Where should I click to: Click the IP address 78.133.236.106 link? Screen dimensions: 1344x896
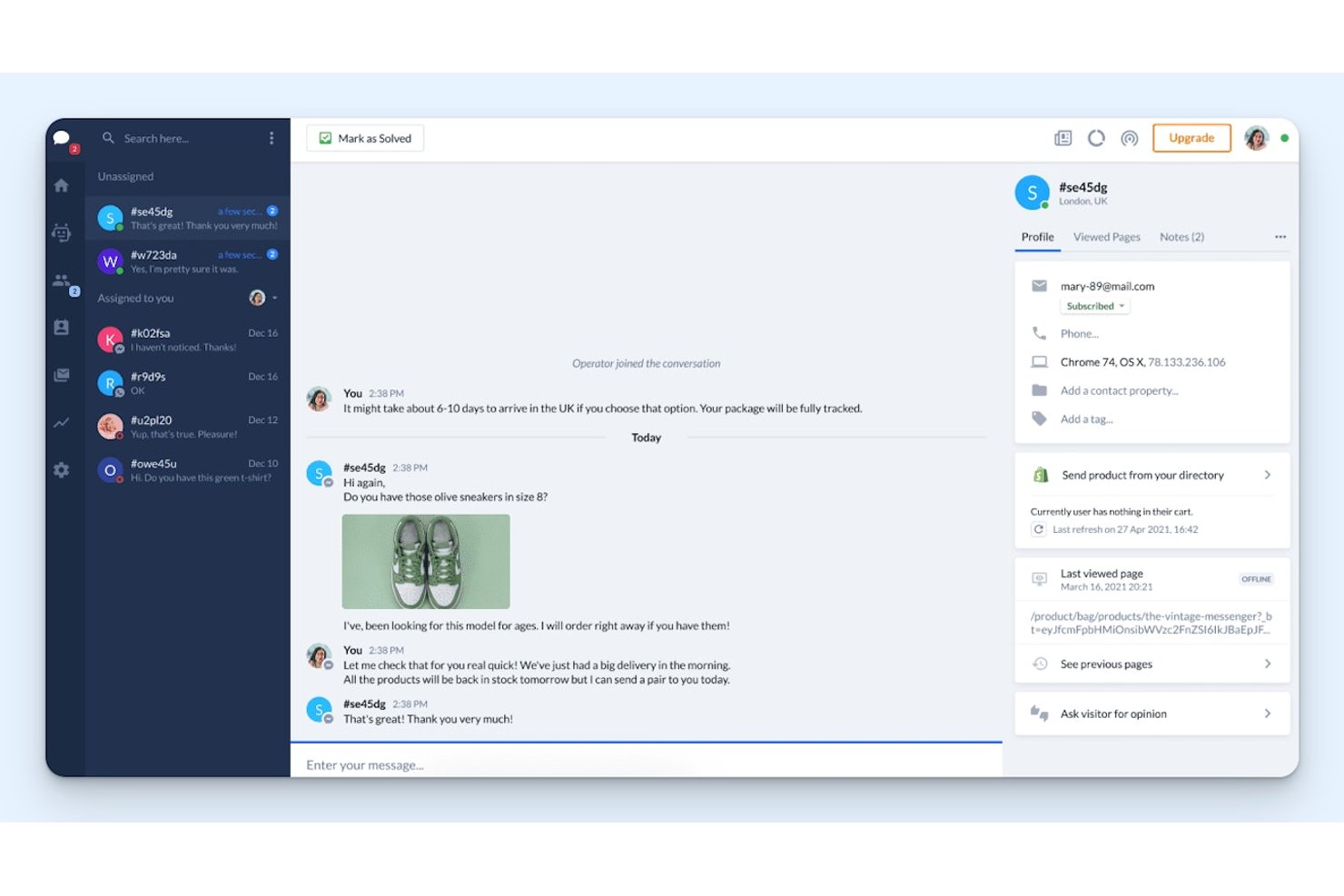click(x=1186, y=362)
